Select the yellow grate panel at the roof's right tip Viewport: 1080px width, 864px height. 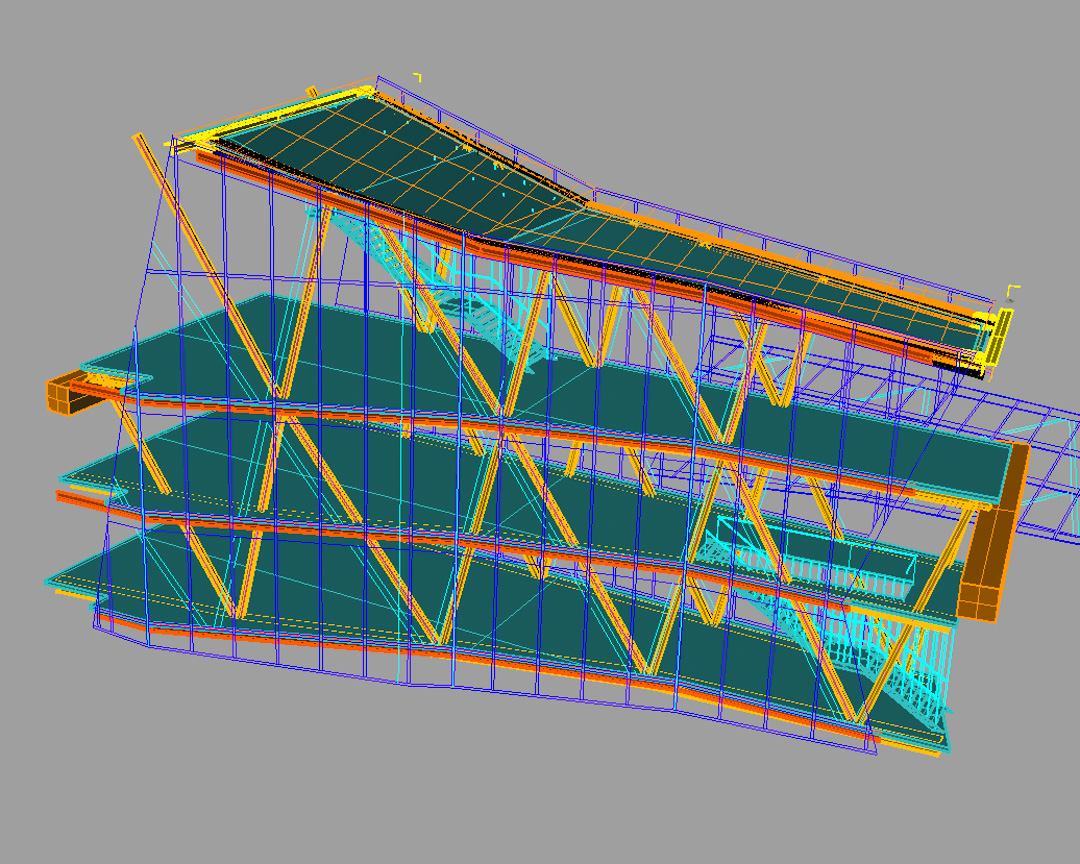(x=999, y=335)
